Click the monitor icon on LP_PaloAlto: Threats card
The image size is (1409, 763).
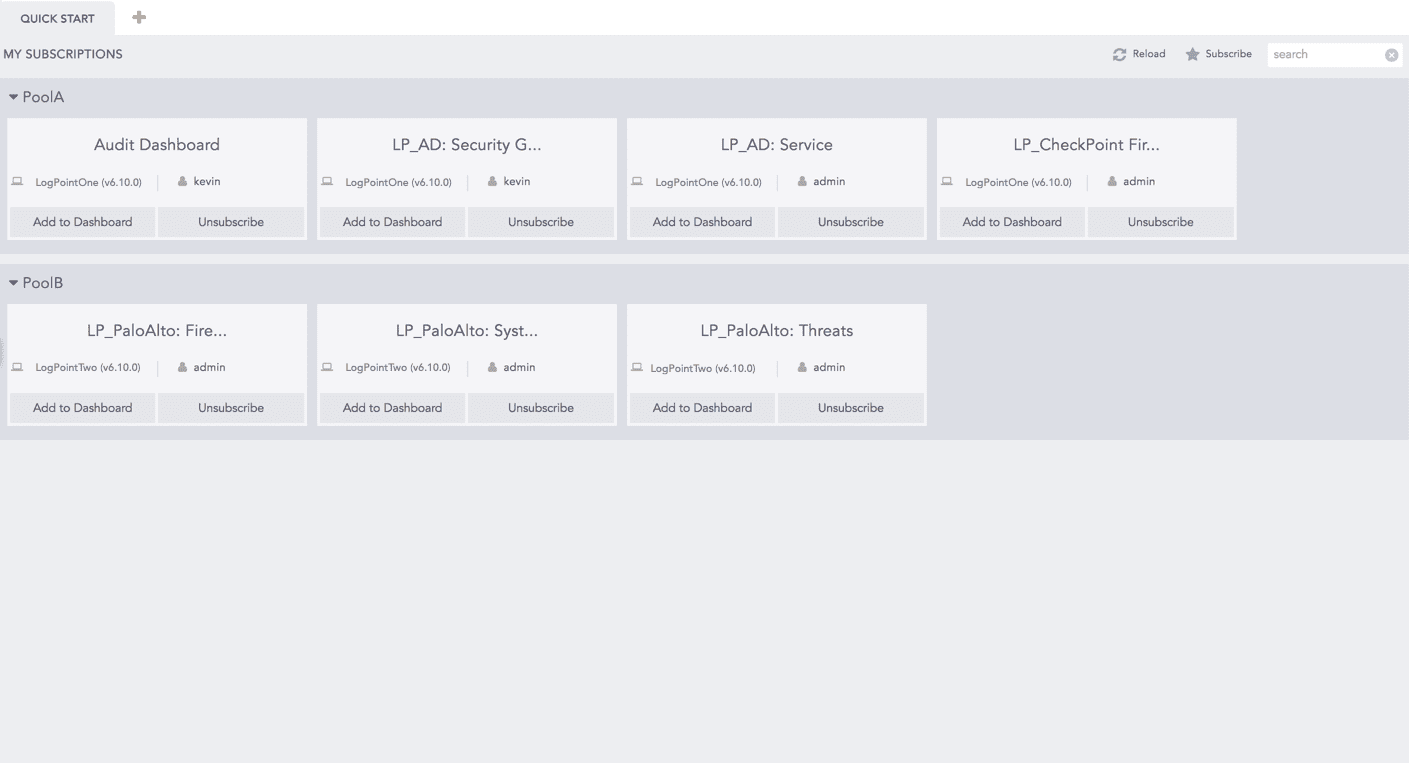tap(637, 367)
